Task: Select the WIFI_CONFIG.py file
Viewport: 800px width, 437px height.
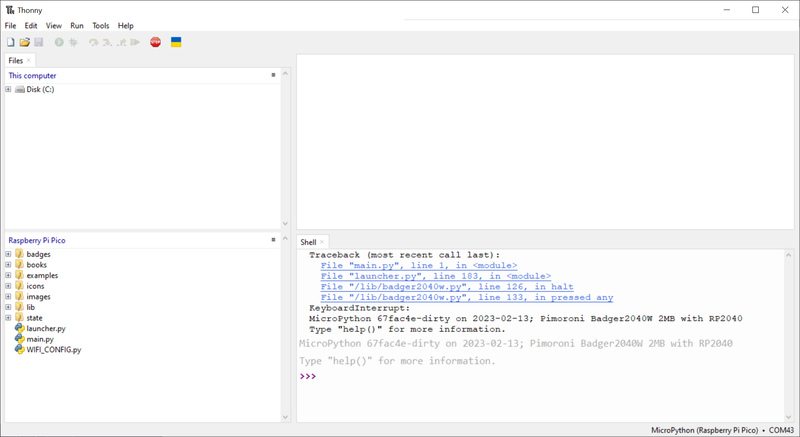Action: [x=53, y=350]
